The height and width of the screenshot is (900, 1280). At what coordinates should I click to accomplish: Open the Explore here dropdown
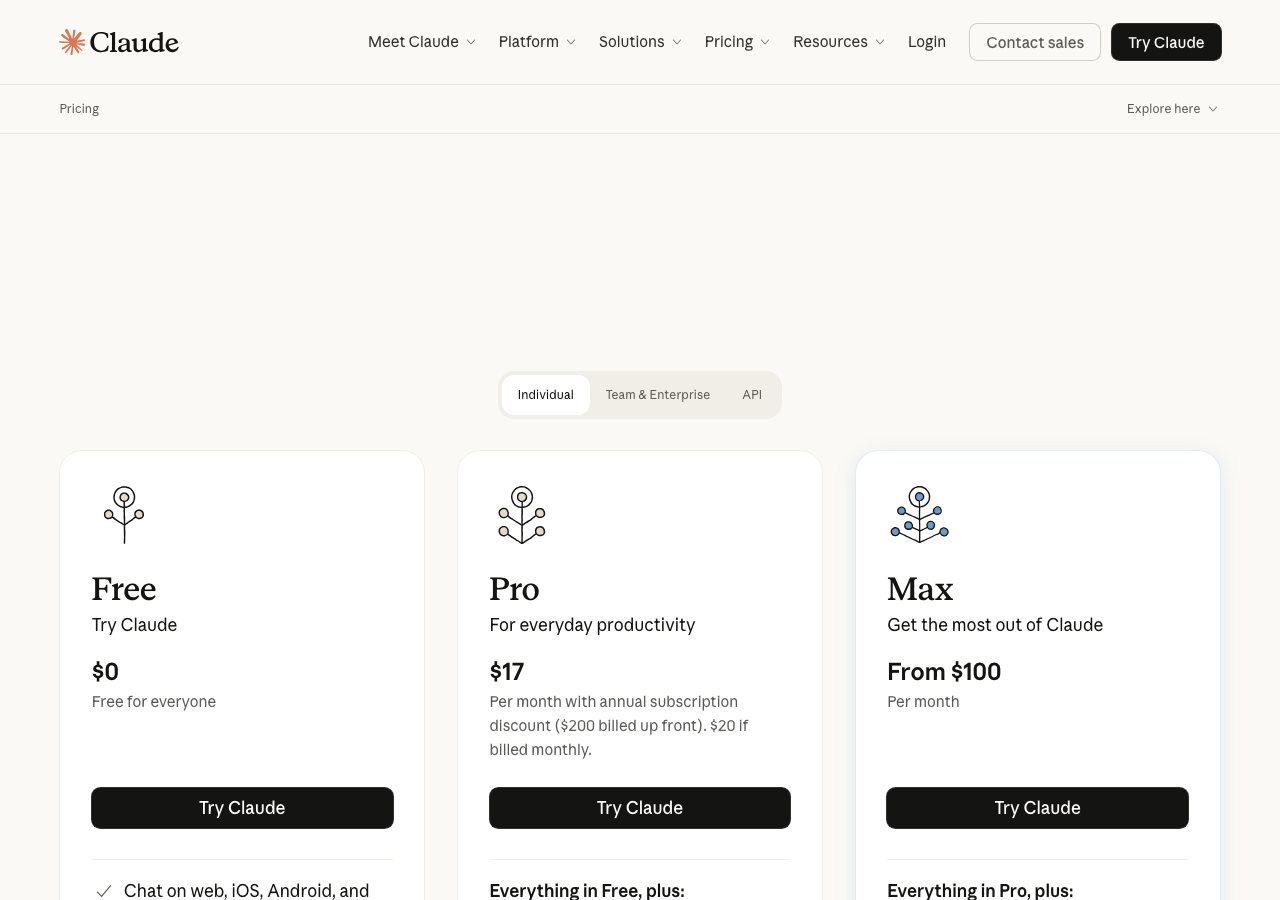[x=1170, y=108]
